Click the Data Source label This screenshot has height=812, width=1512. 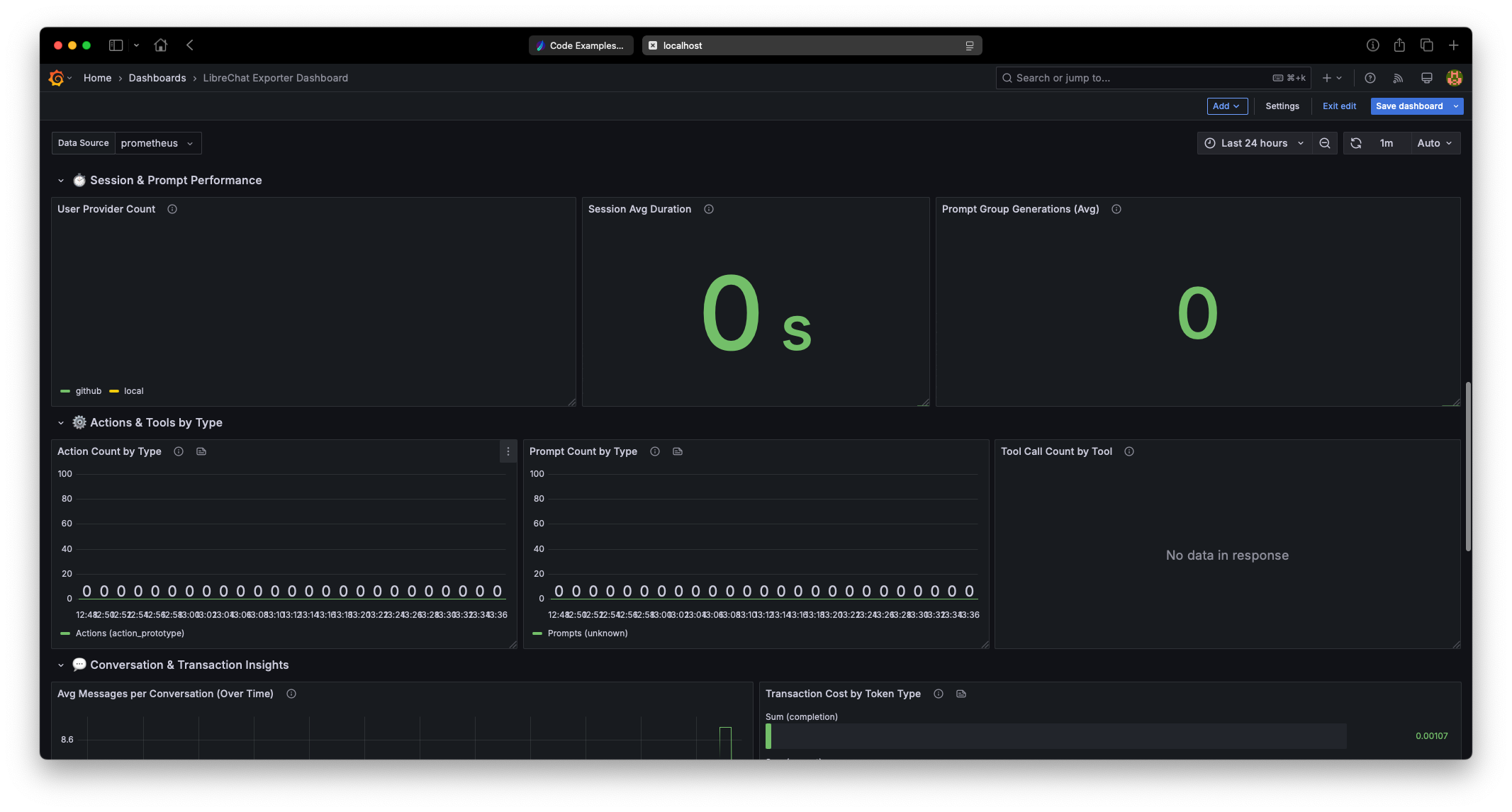click(83, 143)
